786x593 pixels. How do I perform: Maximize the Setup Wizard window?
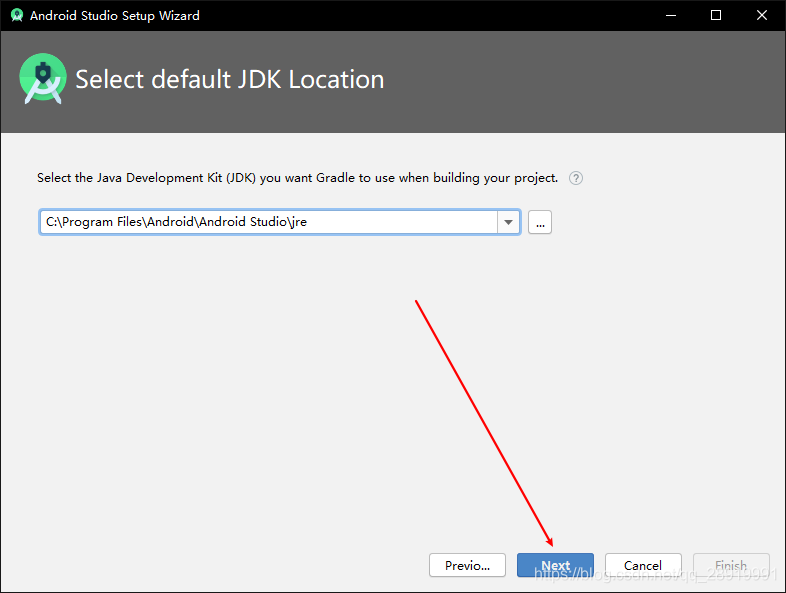point(716,16)
